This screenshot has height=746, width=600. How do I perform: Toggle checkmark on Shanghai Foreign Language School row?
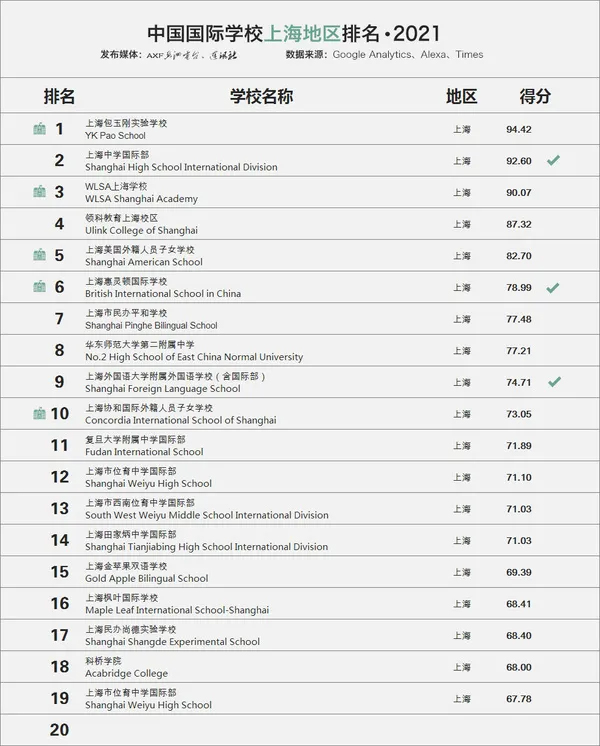553,381
